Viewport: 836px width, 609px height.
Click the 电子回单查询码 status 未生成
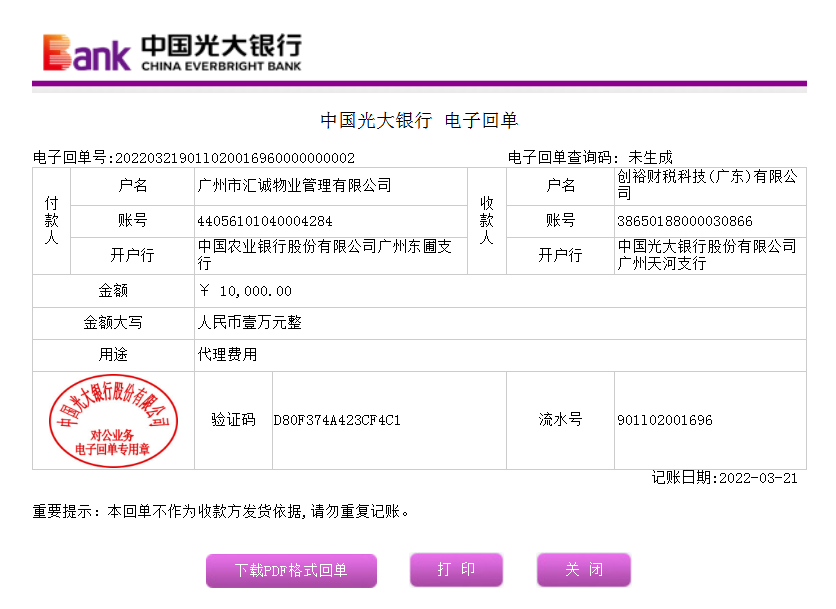point(650,157)
